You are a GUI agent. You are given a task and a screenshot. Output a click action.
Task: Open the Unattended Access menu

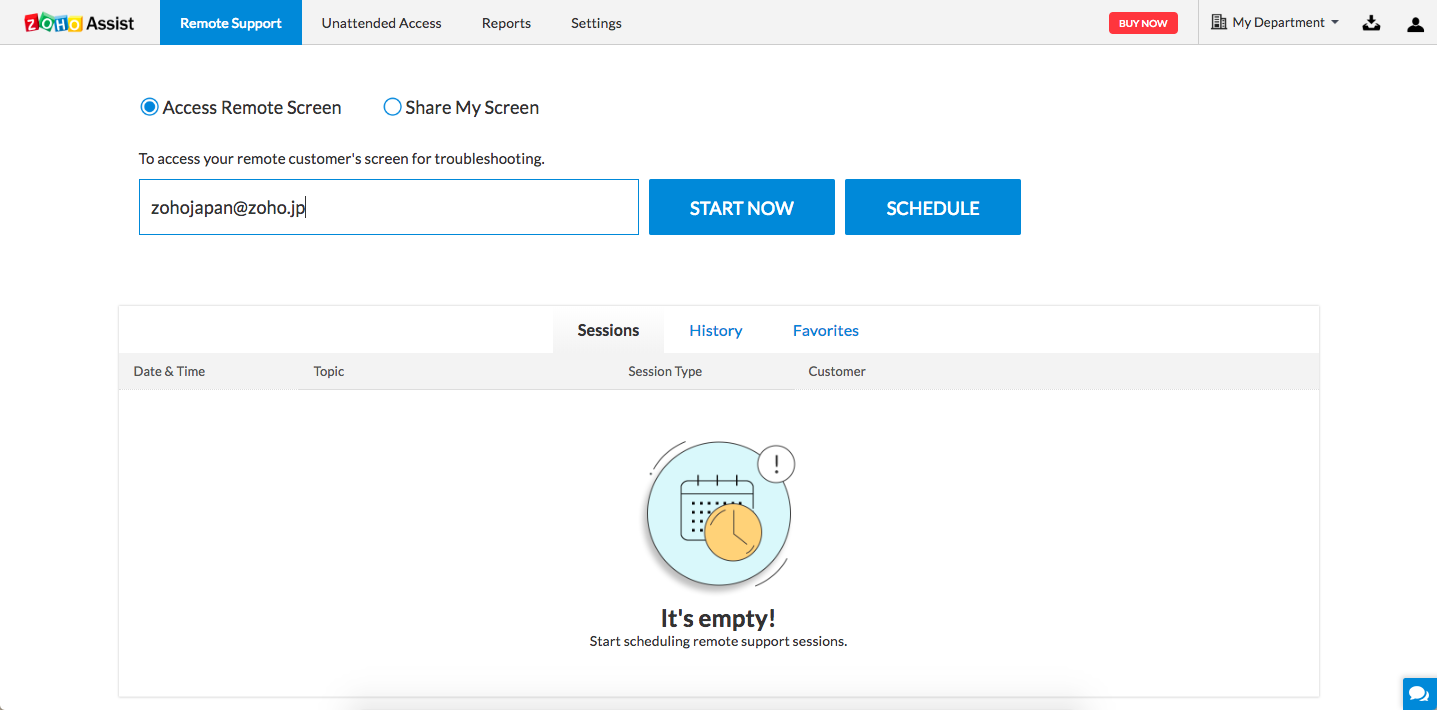(381, 23)
